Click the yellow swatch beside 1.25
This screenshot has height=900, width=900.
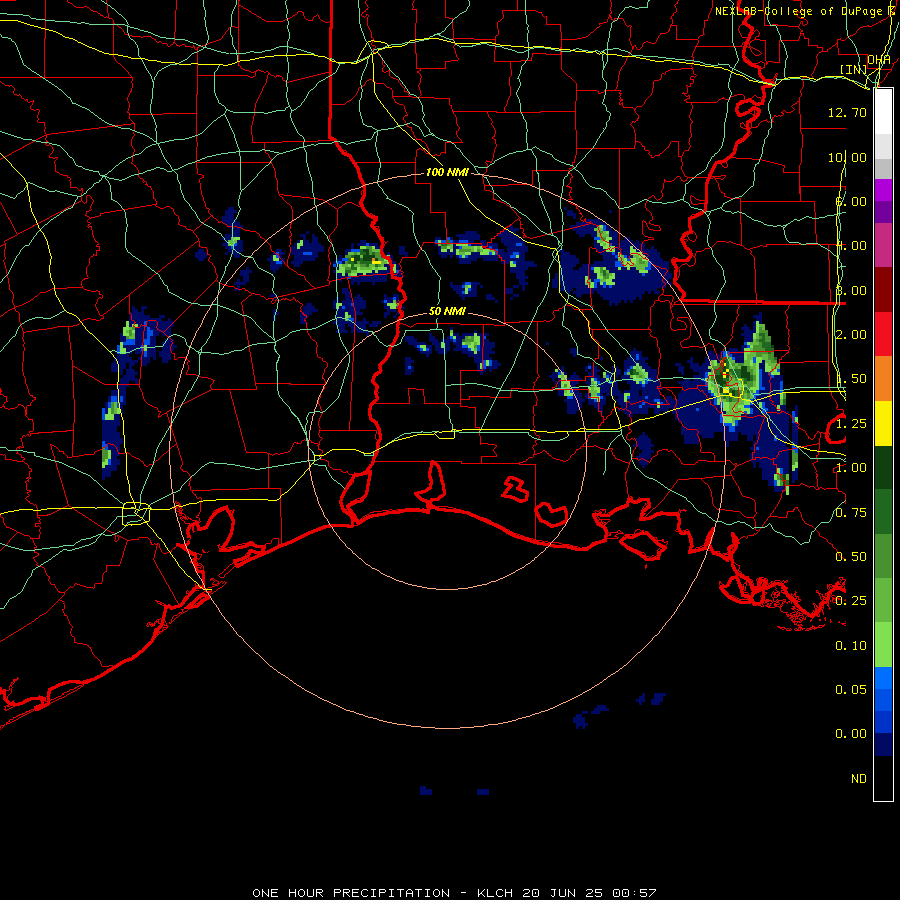coord(883,424)
